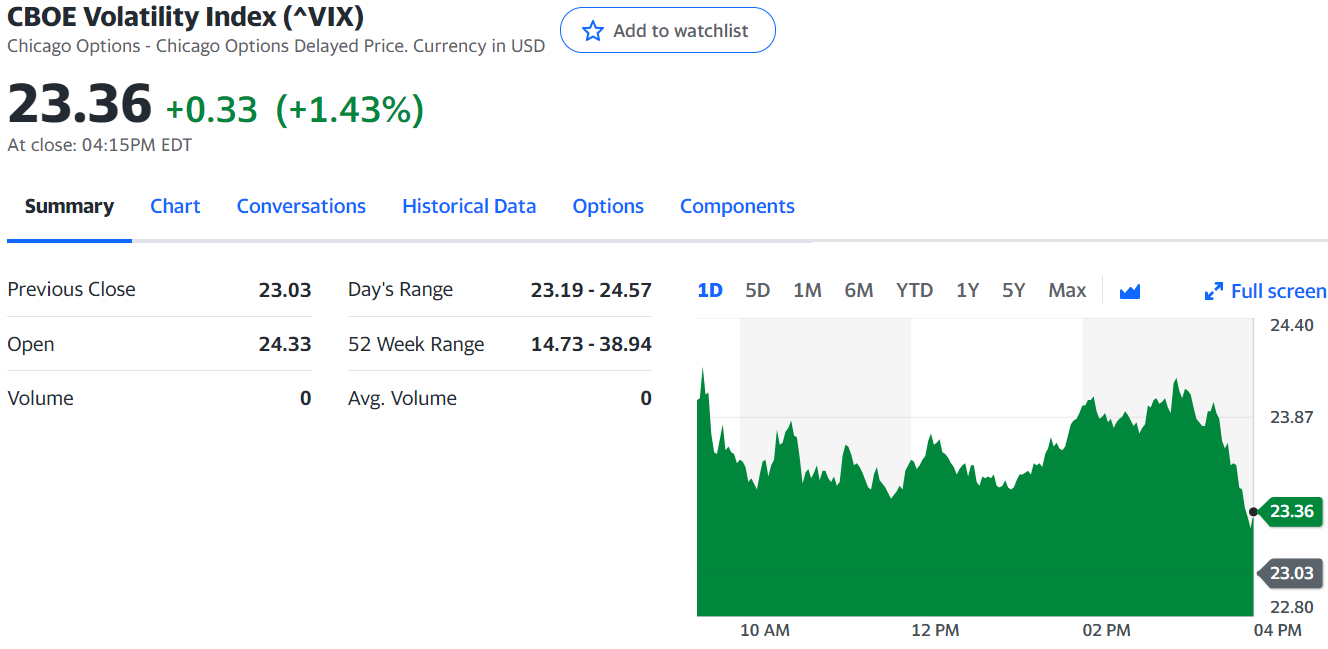Switch to the Chart tab

click(175, 206)
